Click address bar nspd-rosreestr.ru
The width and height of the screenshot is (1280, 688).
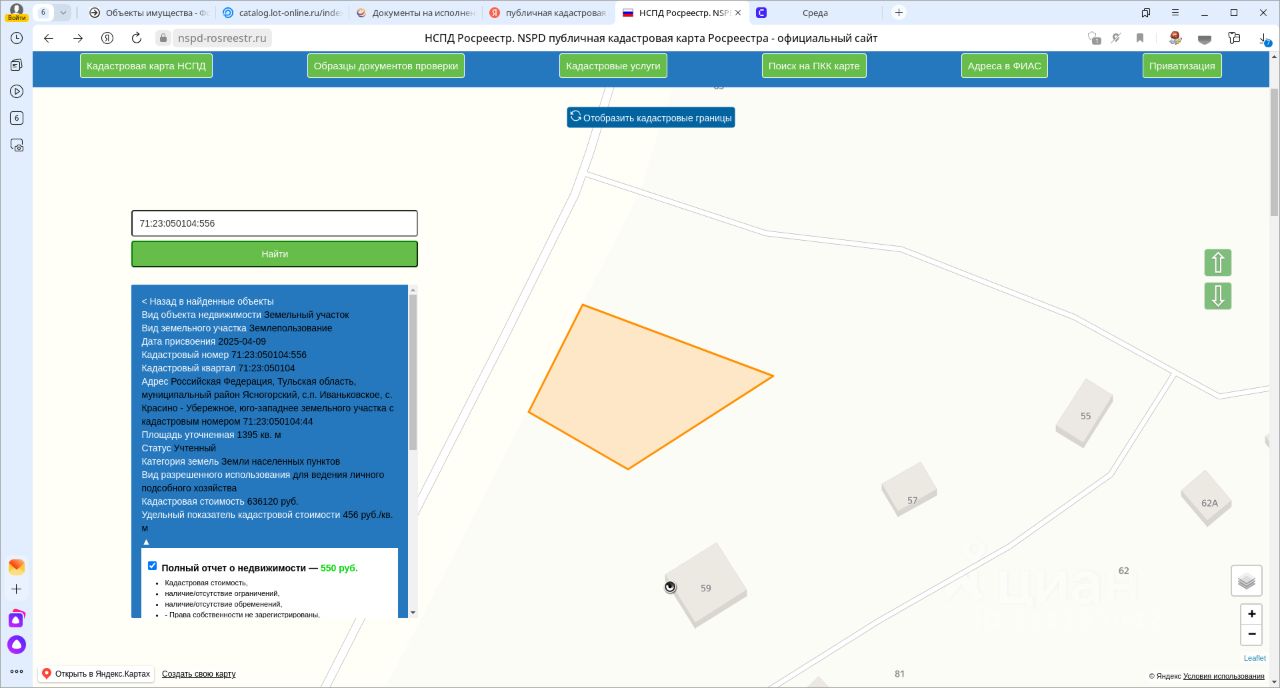pyautogui.click(x=222, y=38)
